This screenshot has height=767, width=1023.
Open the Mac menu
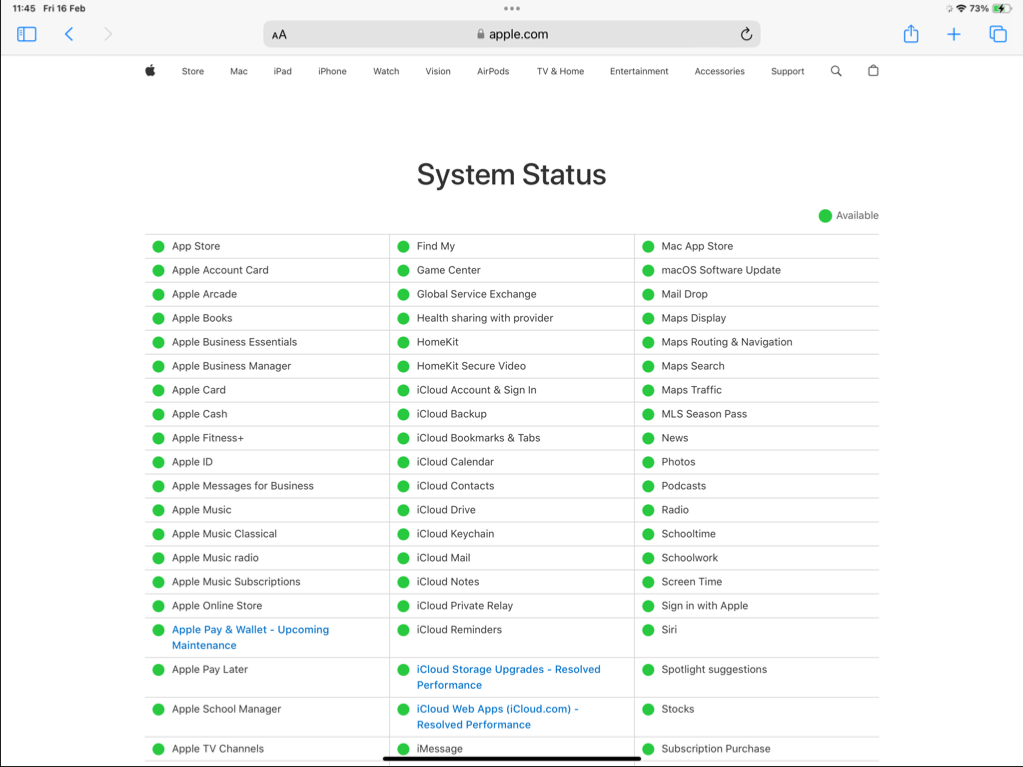click(239, 71)
